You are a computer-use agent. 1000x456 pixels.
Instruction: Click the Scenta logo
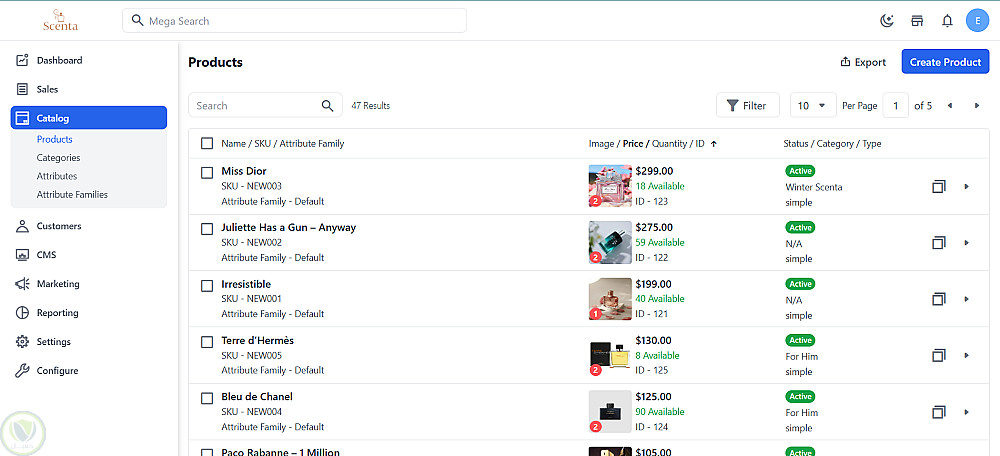60,21
